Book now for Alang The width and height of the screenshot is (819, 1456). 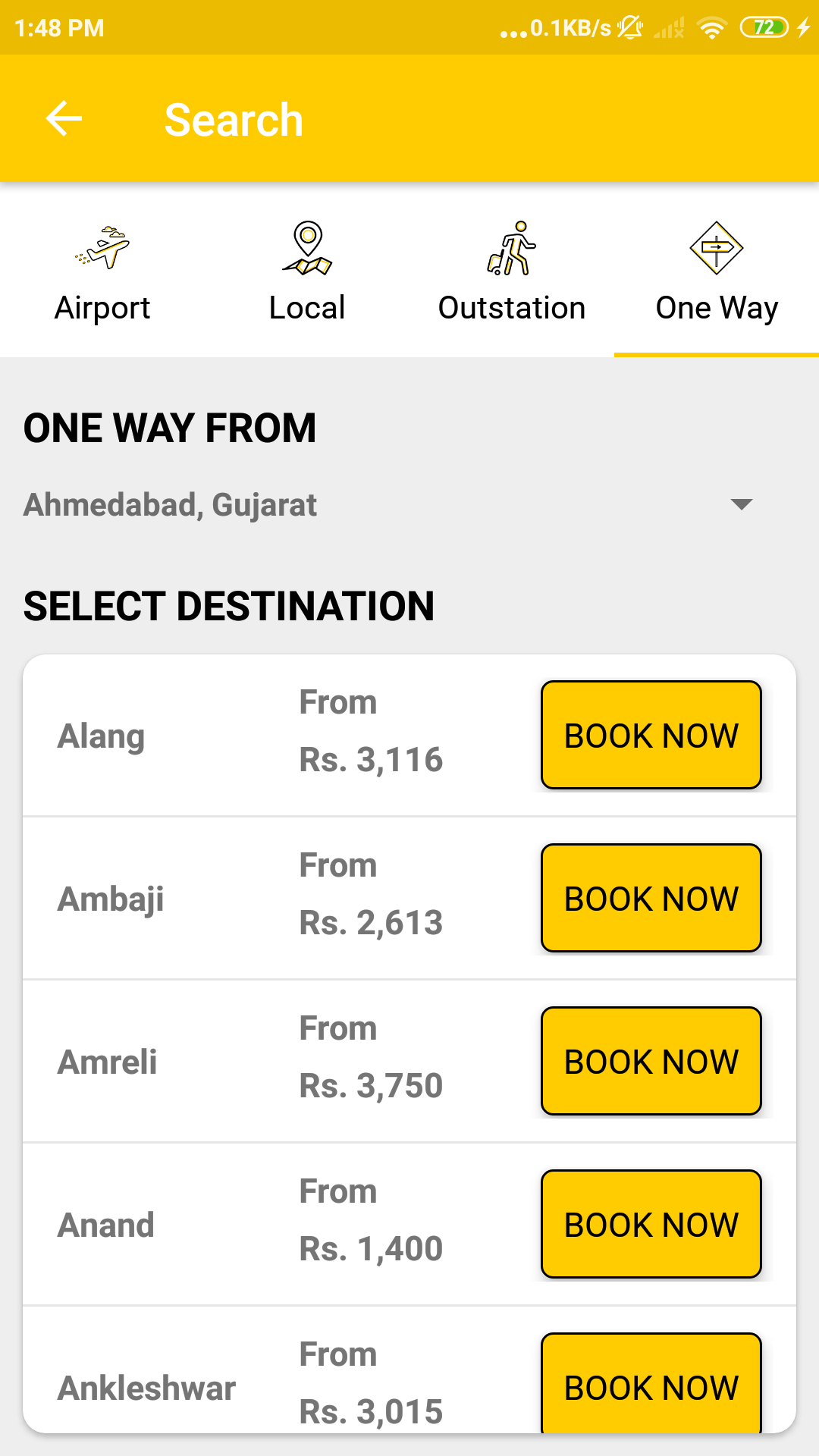[x=651, y=735]
